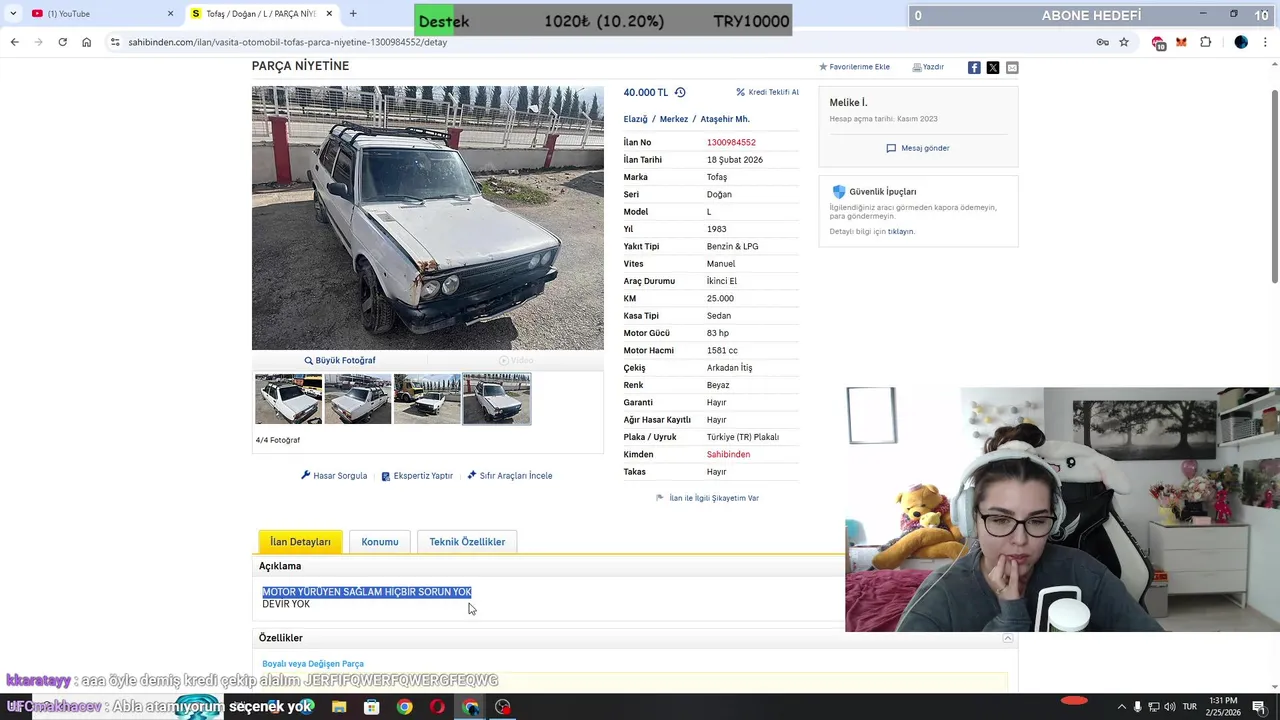This screenshot has width=1280, height=720.
Task: Open the browser home page
Action: 86,42
